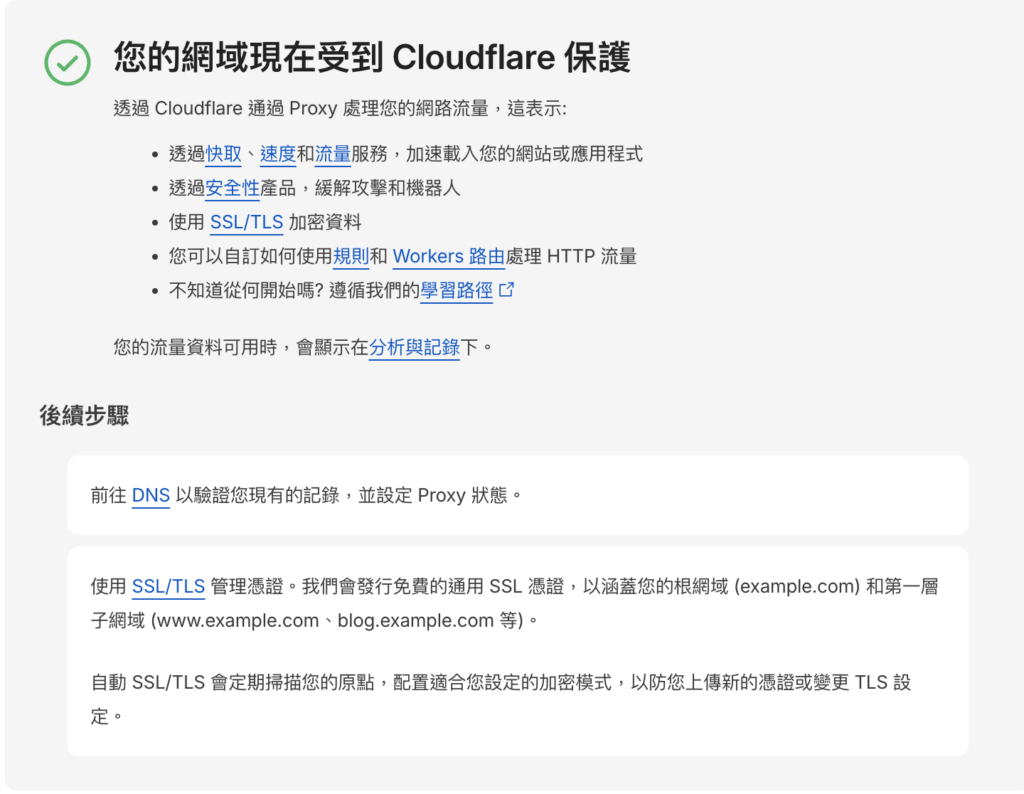The height and width of the screenshot is (794, 1024).
Task: Open the 分析與記錄 link
Action: (x=413, y=348)
